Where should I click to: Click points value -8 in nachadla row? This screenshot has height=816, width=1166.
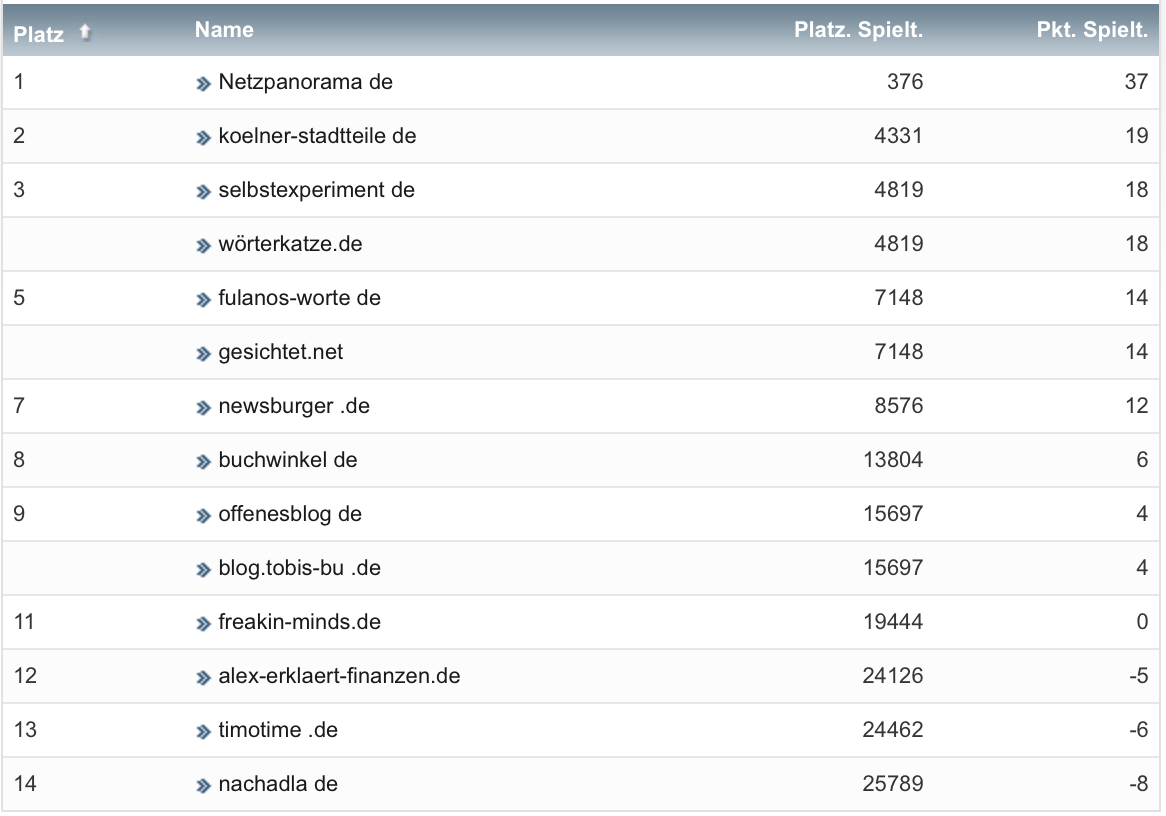(x=1138, y=783)
